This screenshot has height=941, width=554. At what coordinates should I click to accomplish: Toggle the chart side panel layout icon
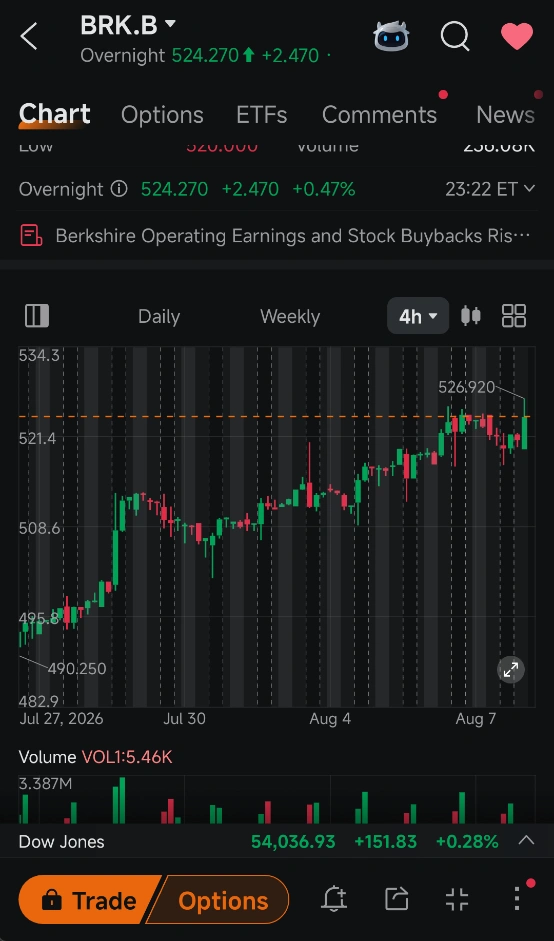point(37,315)
